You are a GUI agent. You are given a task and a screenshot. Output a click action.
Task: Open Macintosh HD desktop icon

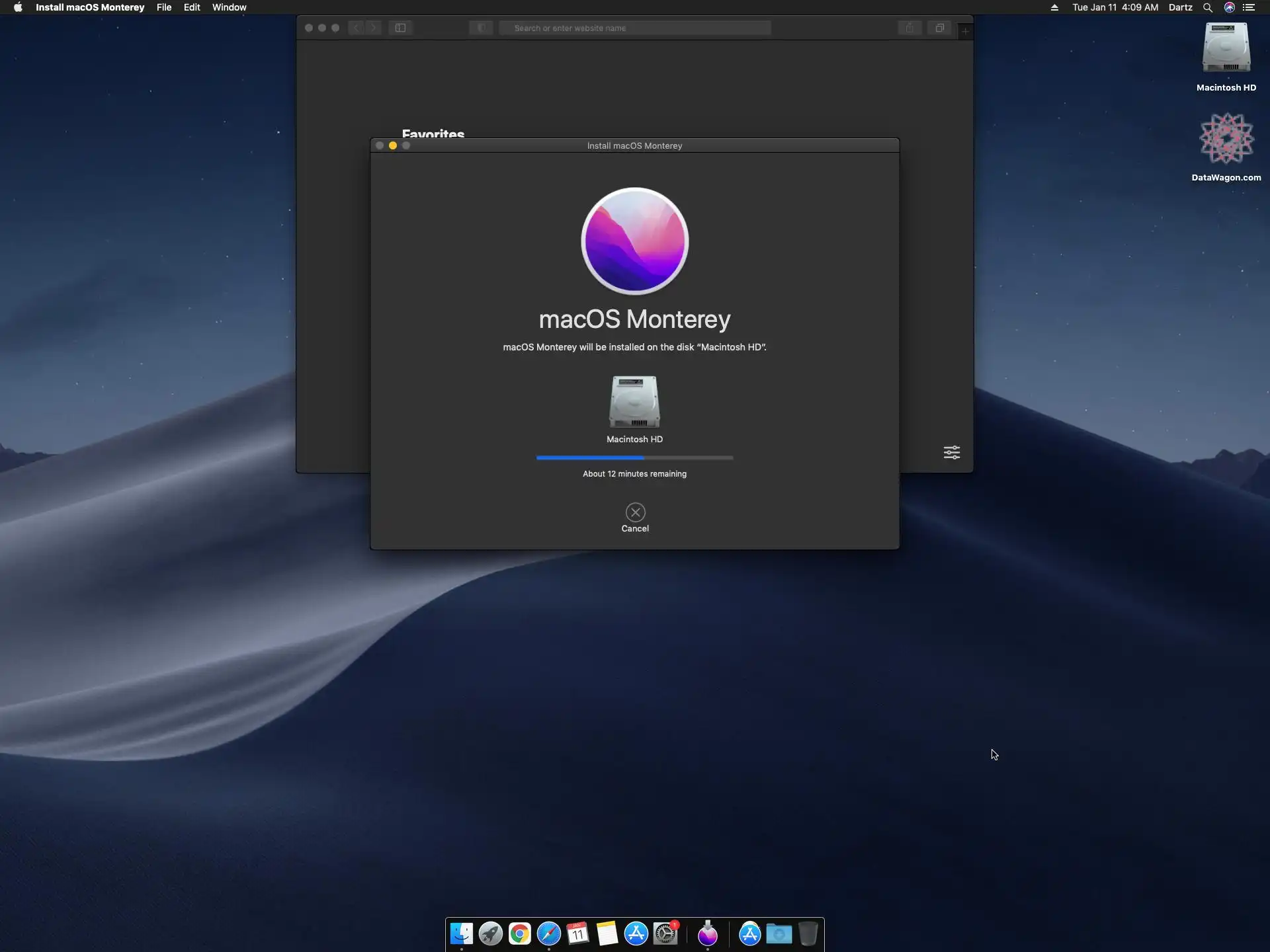click(x=1226, y=49)
